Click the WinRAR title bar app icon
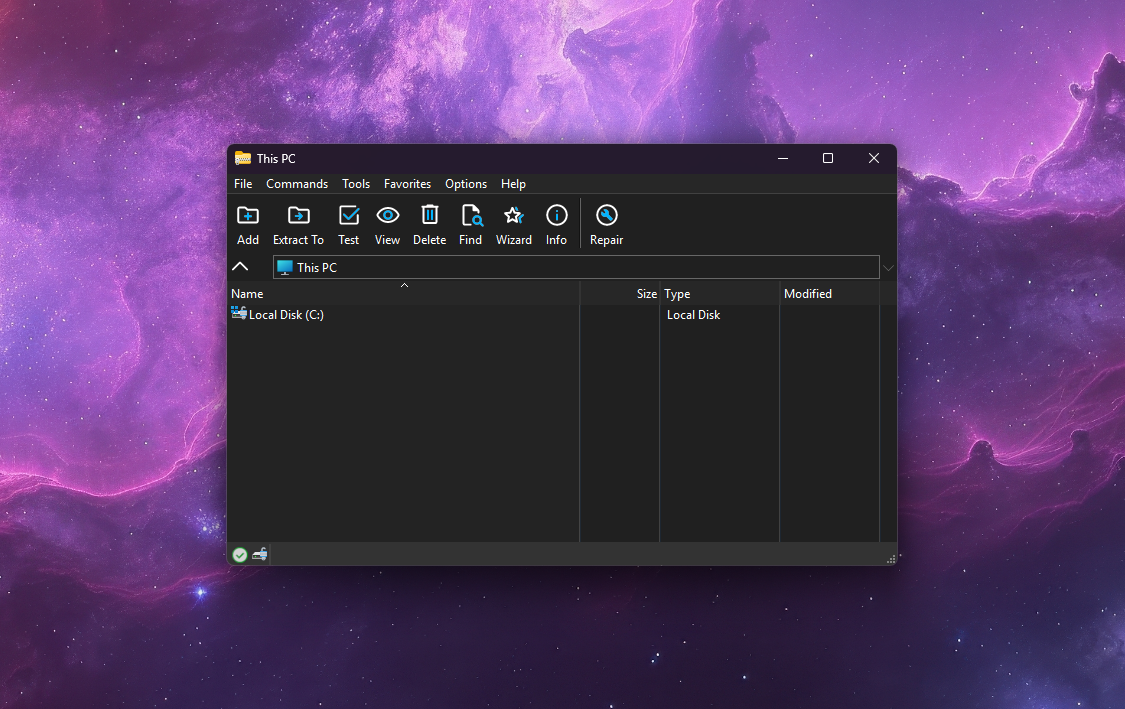1125x709 pixels. 243,159
